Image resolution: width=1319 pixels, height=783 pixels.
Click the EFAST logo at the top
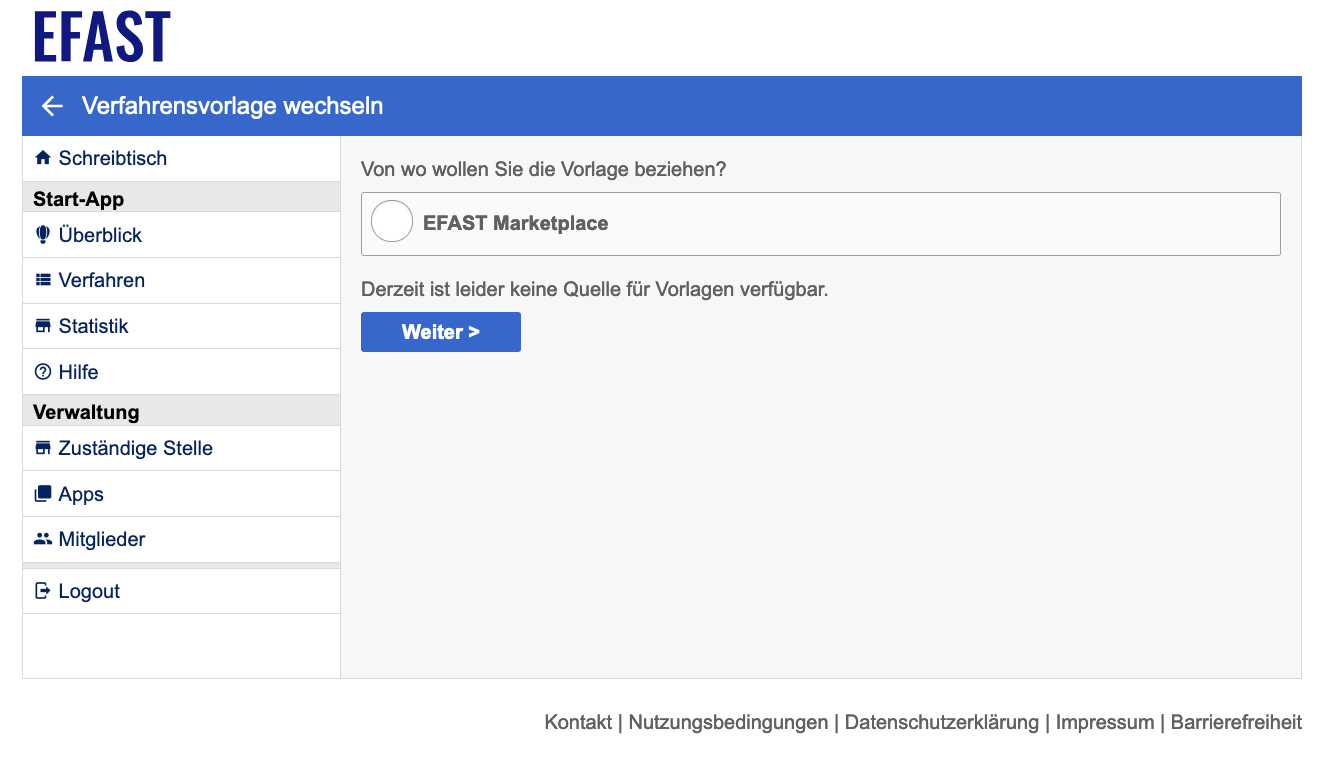point(100,36)
